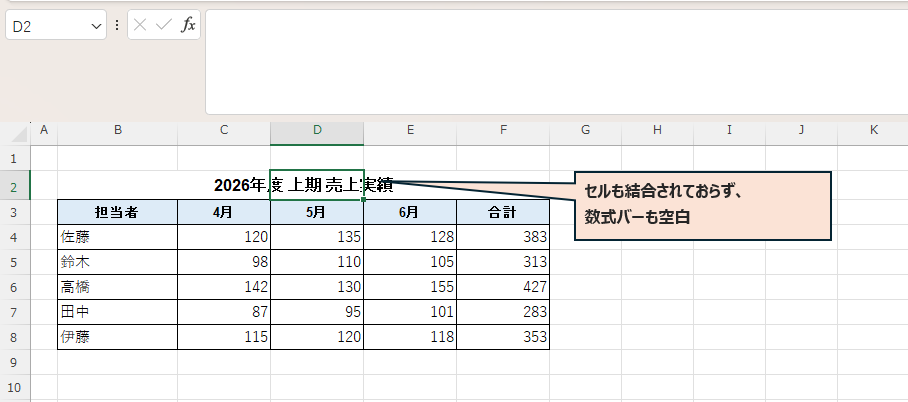
Task: Click 佐藤's 5月 cell showing 135
Action: click(317, 237)
